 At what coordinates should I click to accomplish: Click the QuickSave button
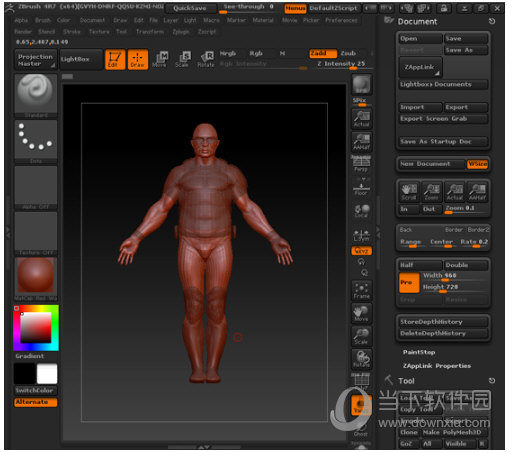190,8
